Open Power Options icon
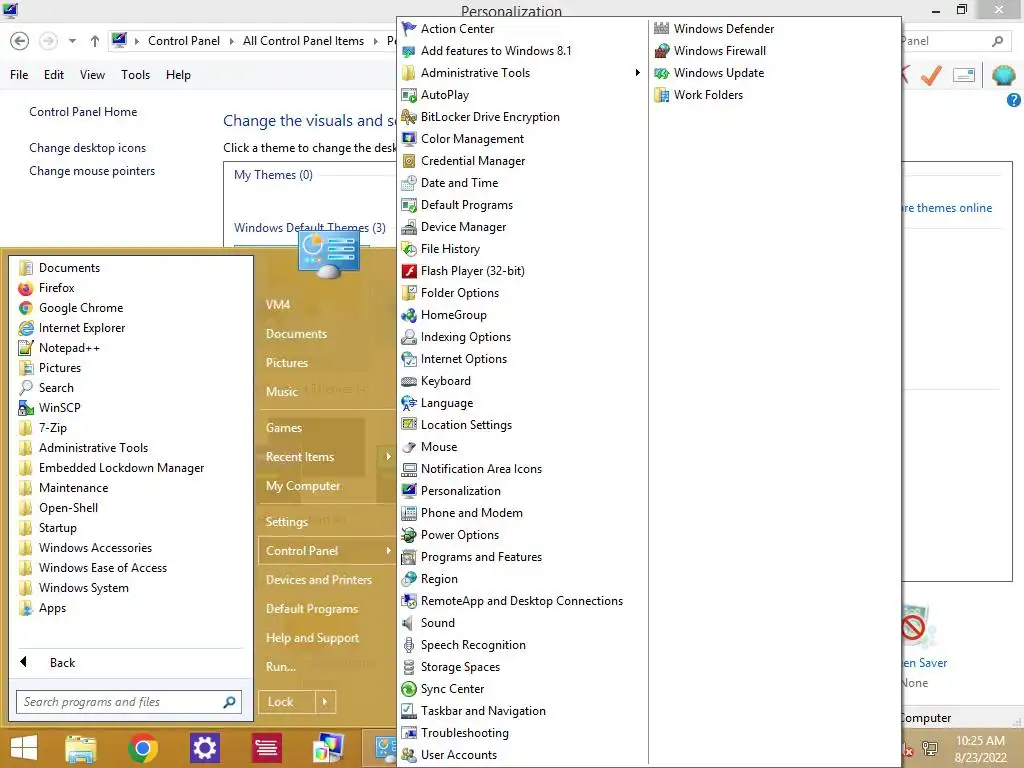1024x768 pixels. tap(409, 535)
